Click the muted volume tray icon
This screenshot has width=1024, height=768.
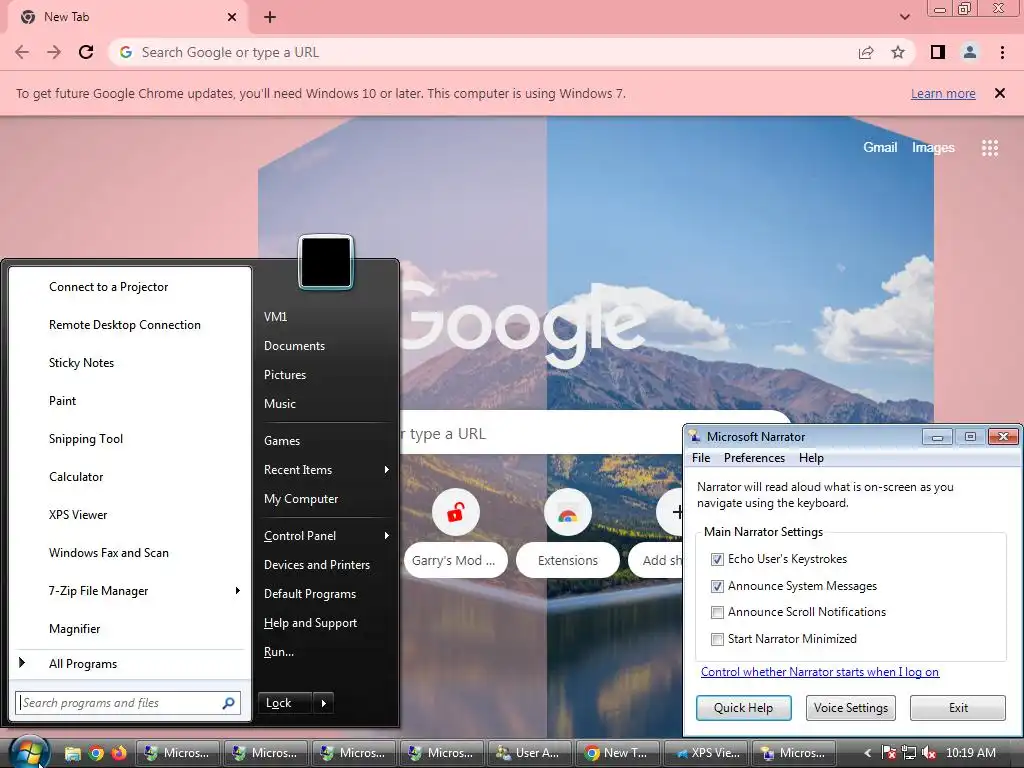tap(928, 753)
